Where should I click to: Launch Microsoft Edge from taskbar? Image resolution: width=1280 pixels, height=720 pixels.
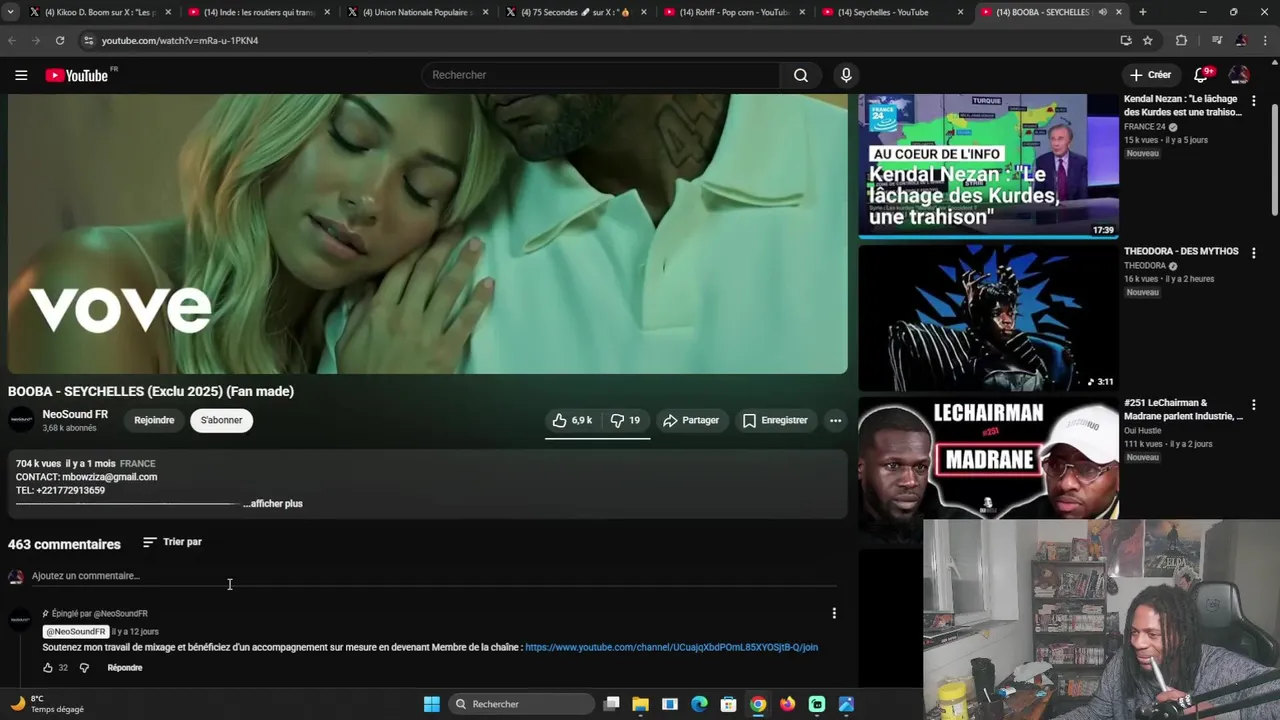pos(699,704)
